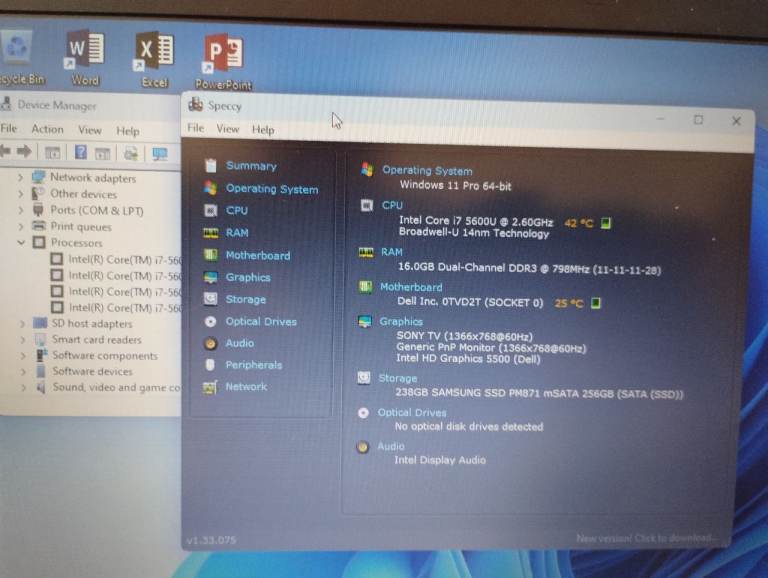Click the motherboard temperature indicator icon
Viewport: 768px width, 578px height.
596,303
